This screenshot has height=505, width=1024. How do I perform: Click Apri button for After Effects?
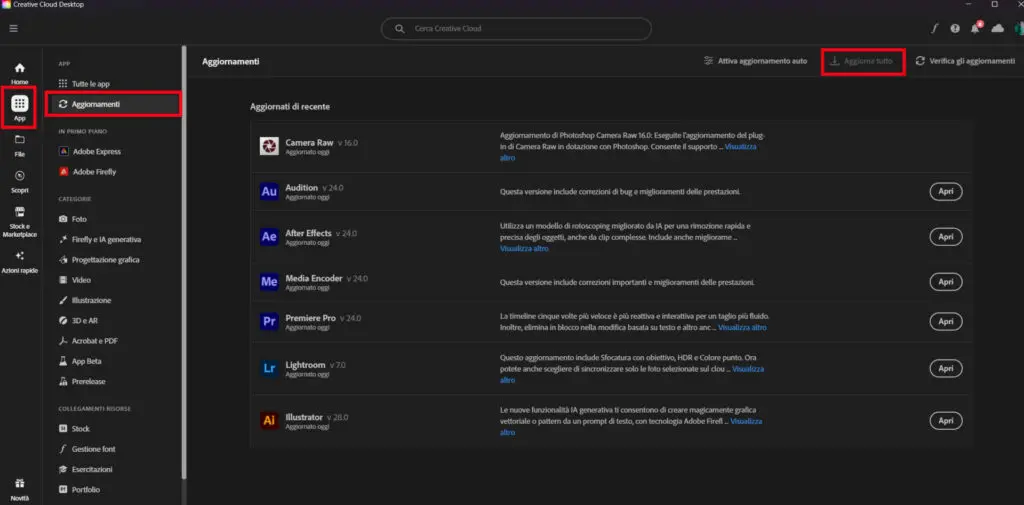coord(946,236)
